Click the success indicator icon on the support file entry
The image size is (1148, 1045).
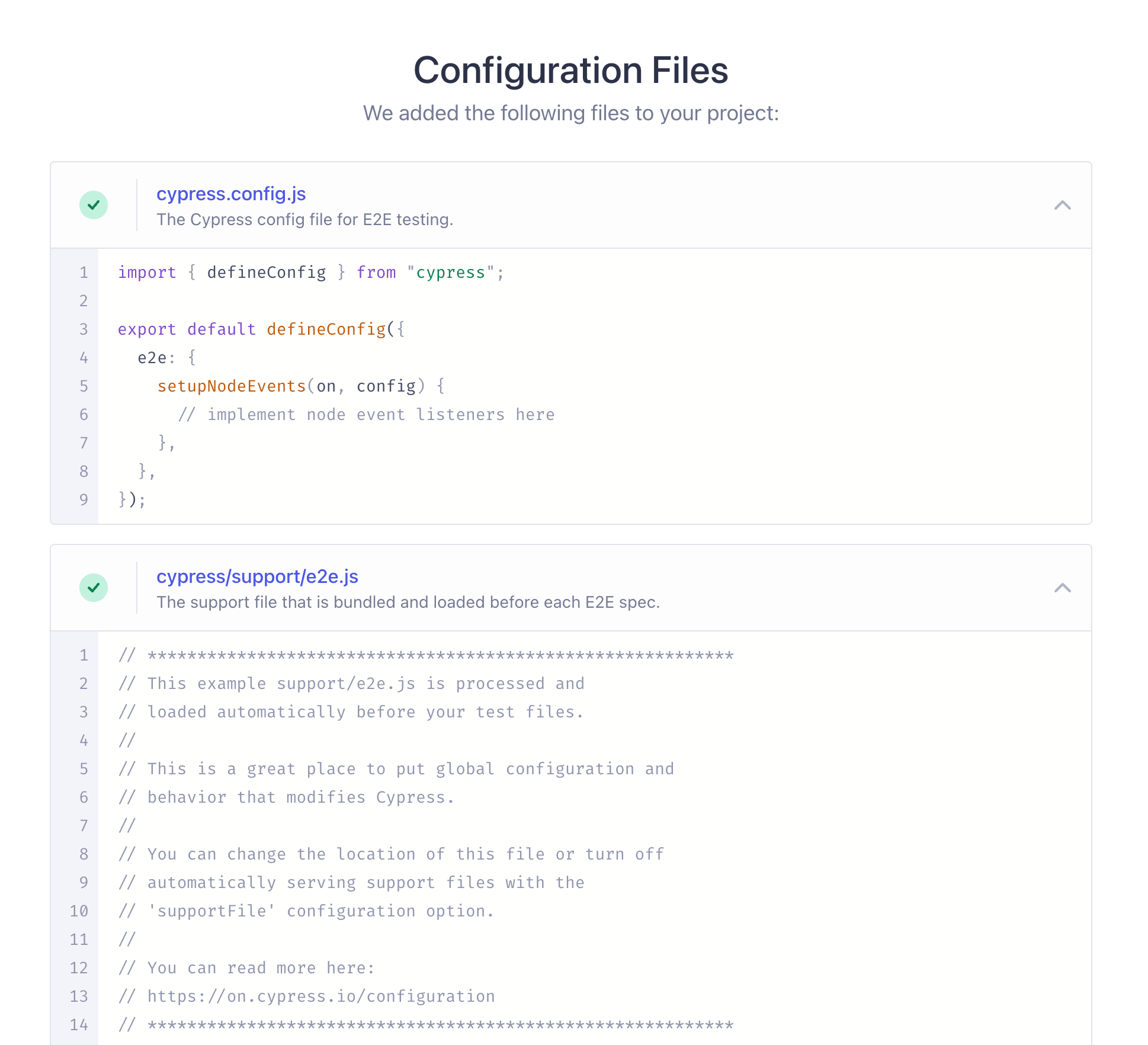coord(94,588)
